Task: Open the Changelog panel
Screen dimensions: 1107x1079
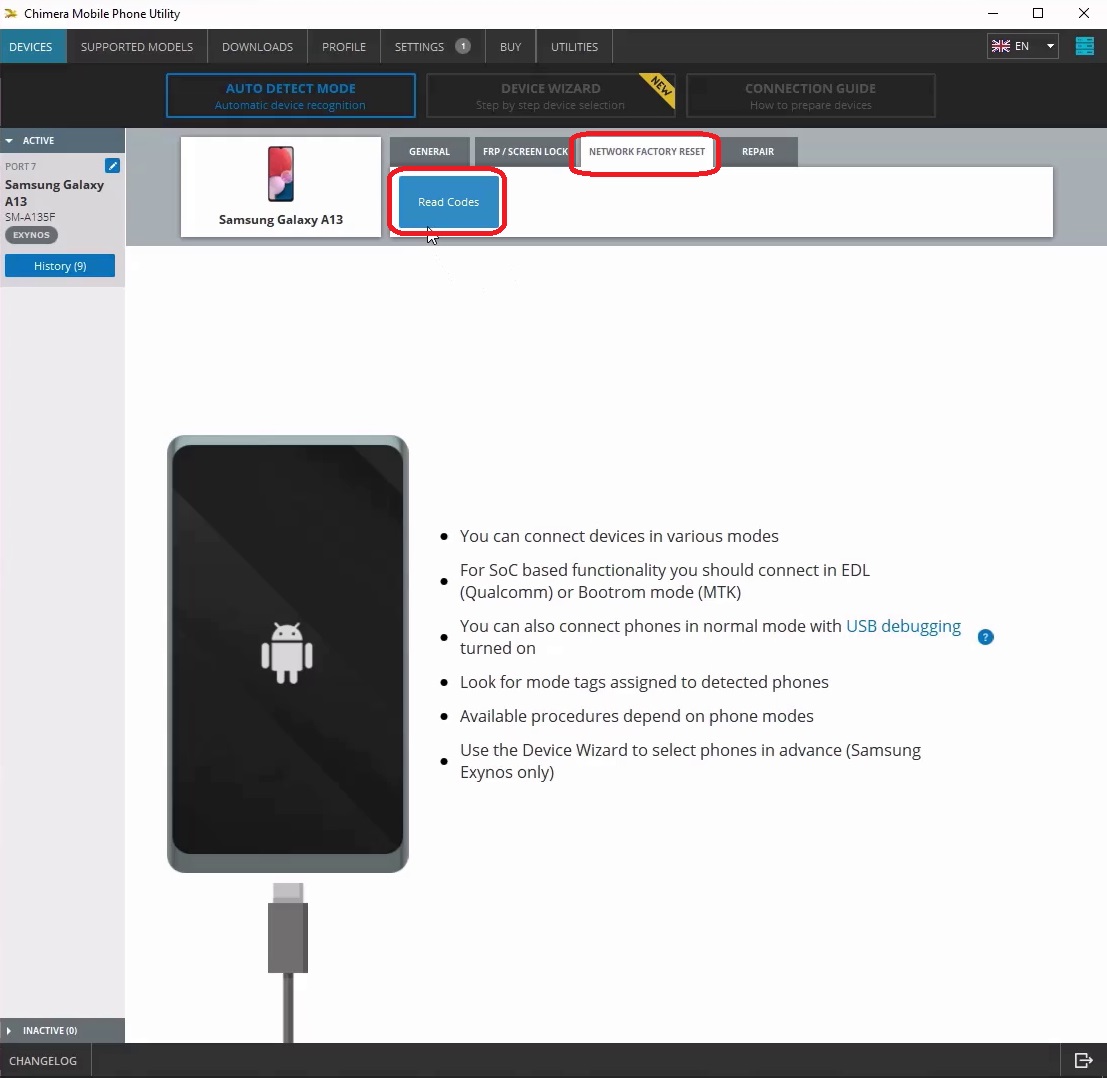Action: tap(43, 1061)
